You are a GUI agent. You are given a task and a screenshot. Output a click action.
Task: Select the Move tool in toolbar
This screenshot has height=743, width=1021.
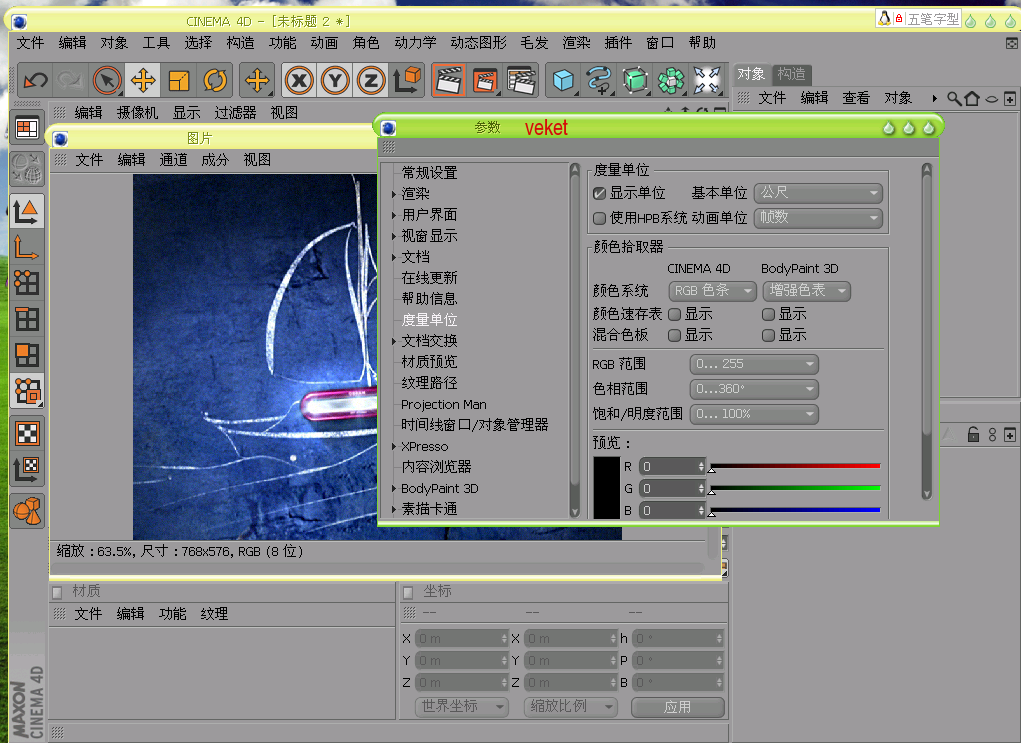pyautogui.click(x=143, y=81)
